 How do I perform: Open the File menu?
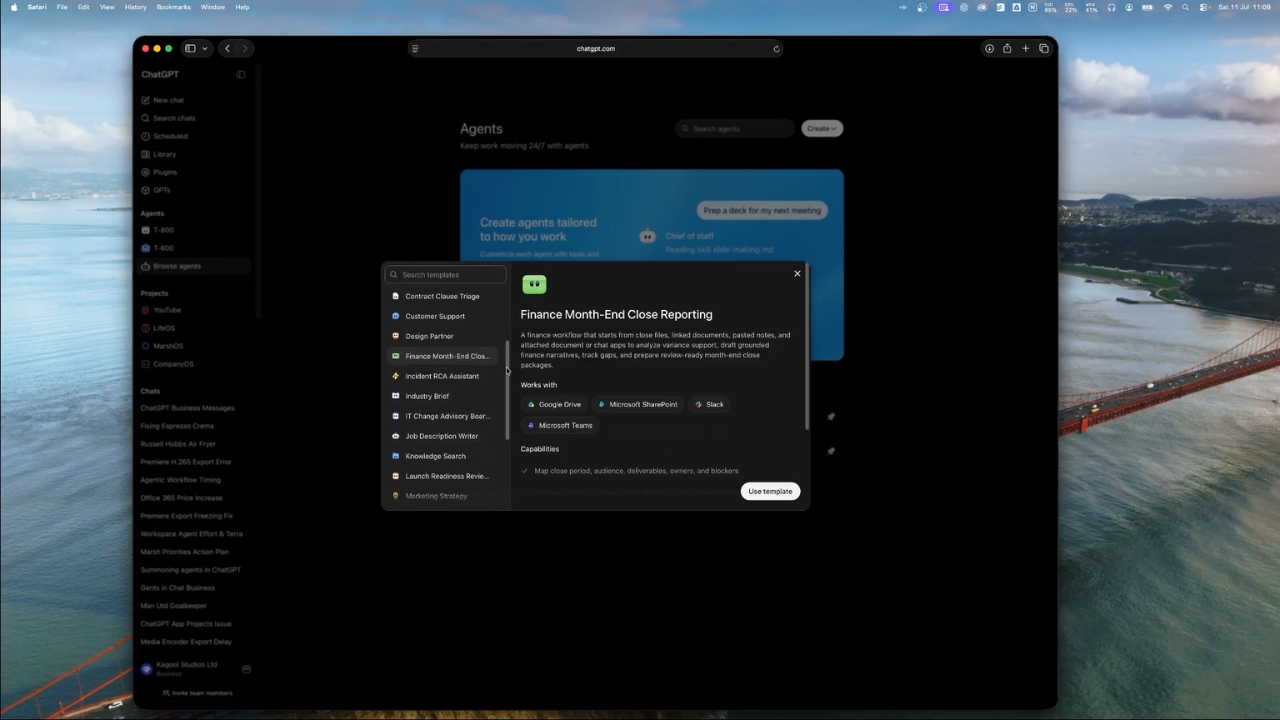62,7
